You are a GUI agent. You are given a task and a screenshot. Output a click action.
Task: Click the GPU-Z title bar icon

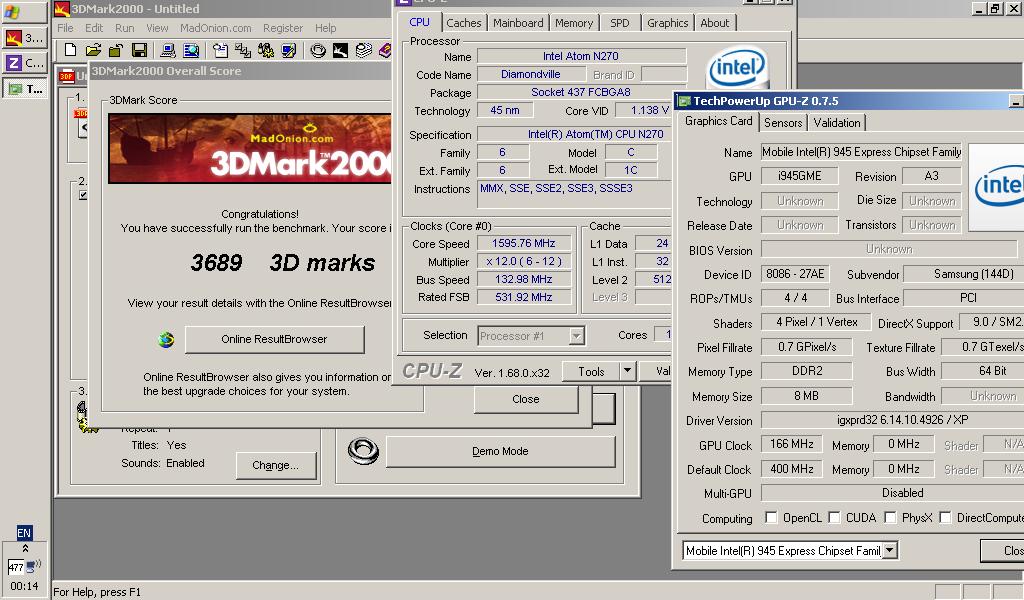(684, 101)
